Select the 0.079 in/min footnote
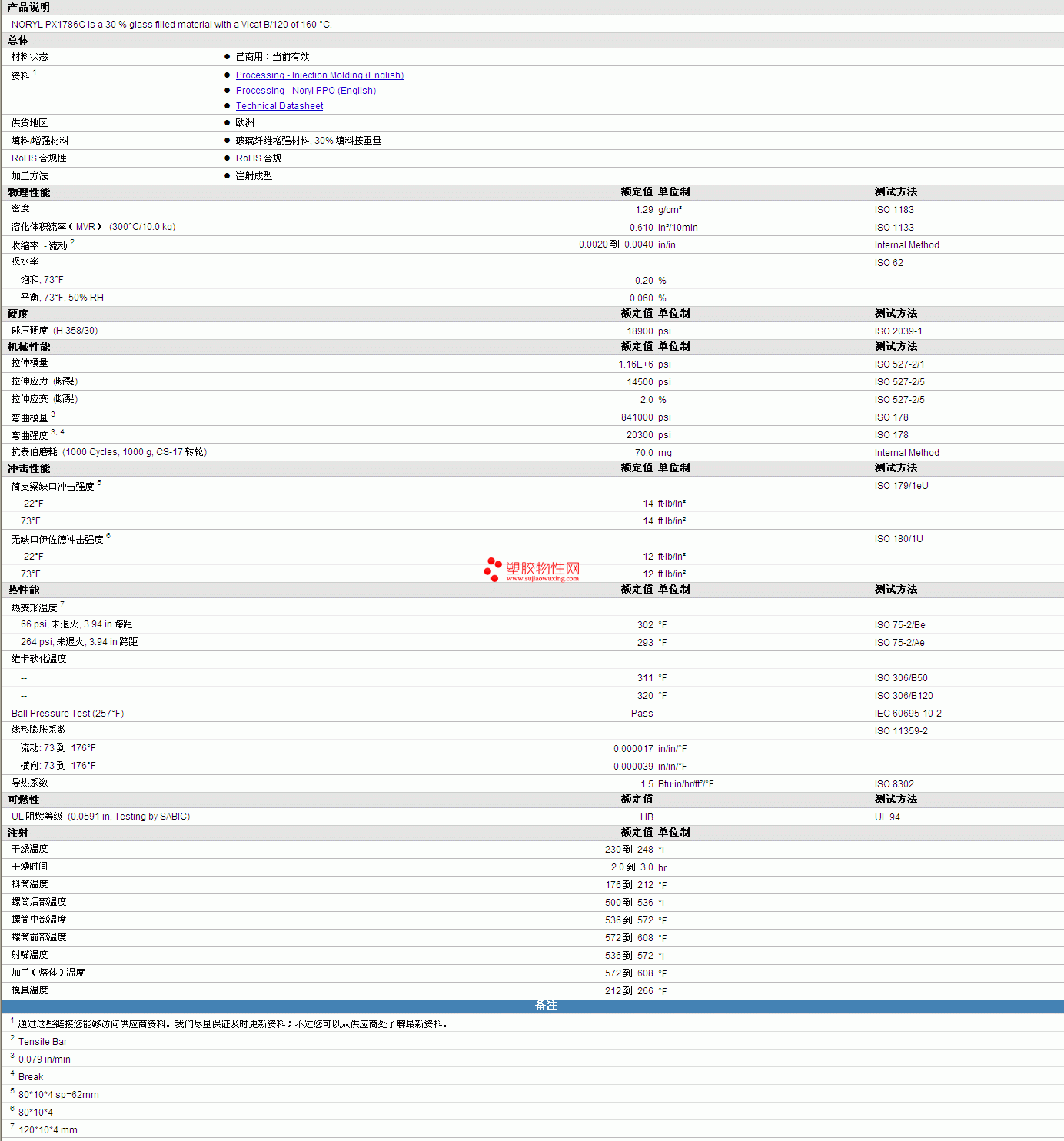 click(x=45, y=1059)
